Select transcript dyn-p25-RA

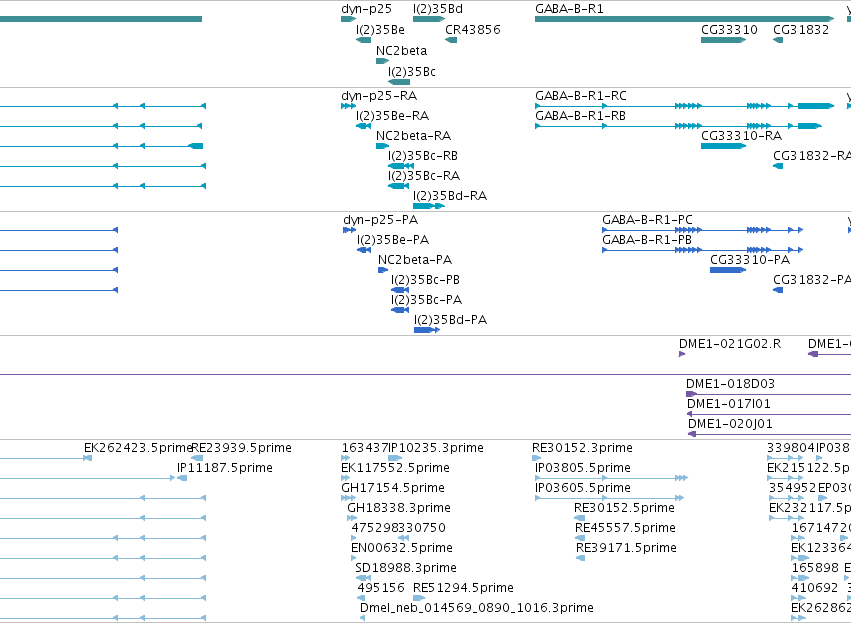379,96
